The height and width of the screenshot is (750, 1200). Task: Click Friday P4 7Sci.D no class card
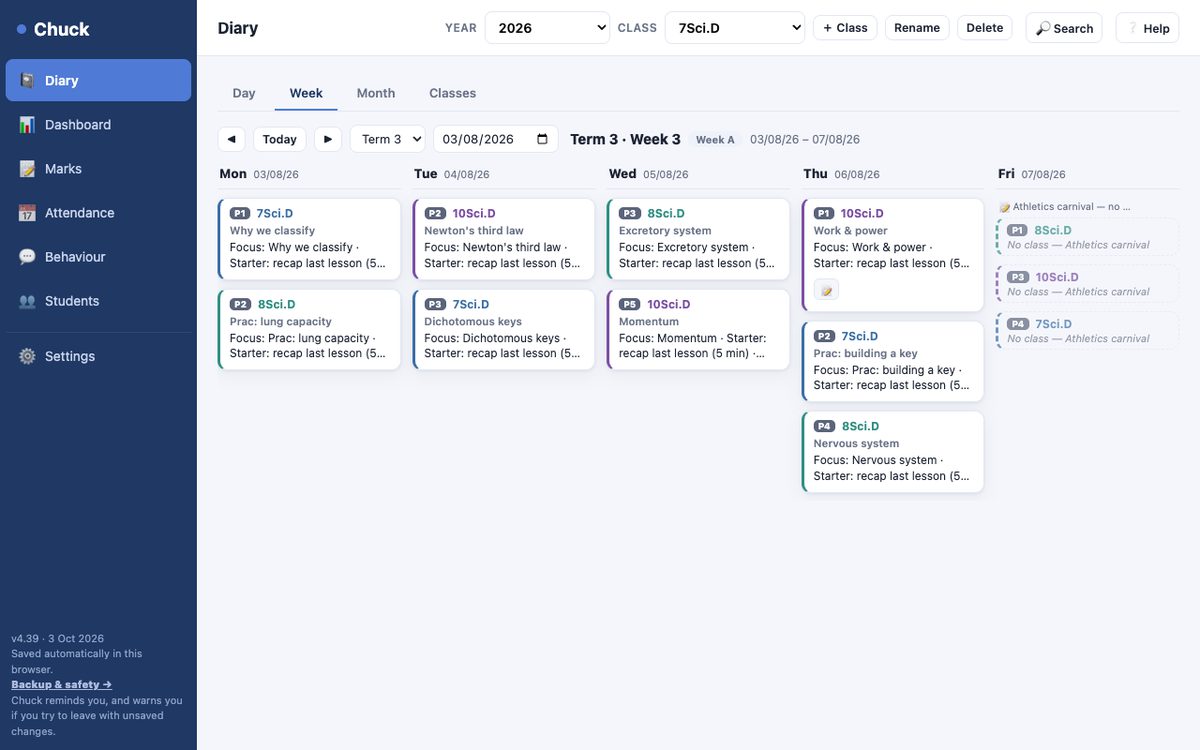(1088, 331)
